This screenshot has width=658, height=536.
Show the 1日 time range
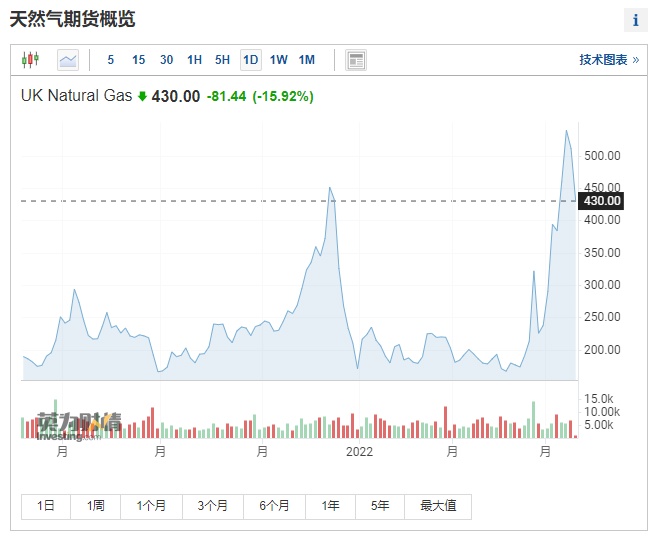[46, 506]
